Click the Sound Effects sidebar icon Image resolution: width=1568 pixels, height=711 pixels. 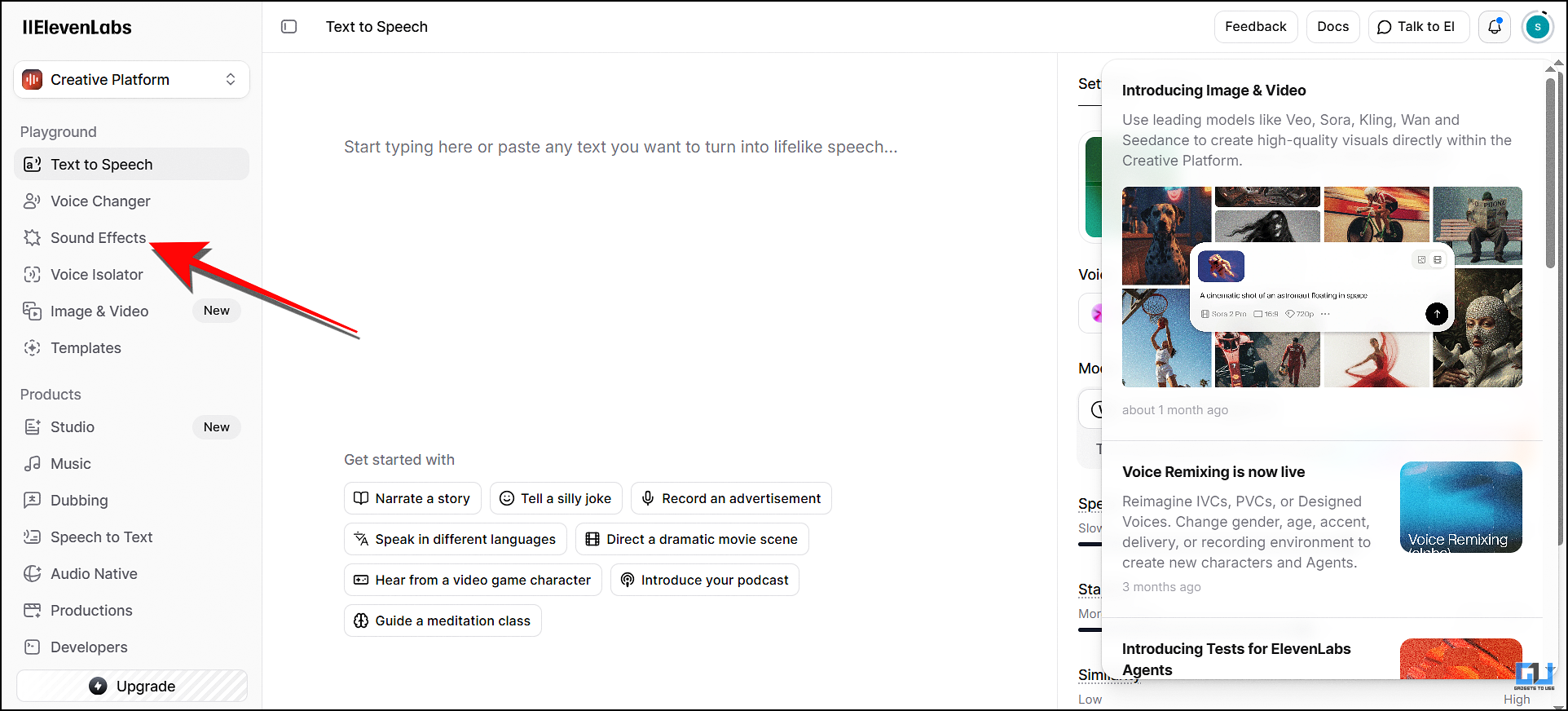pos(32,238)
